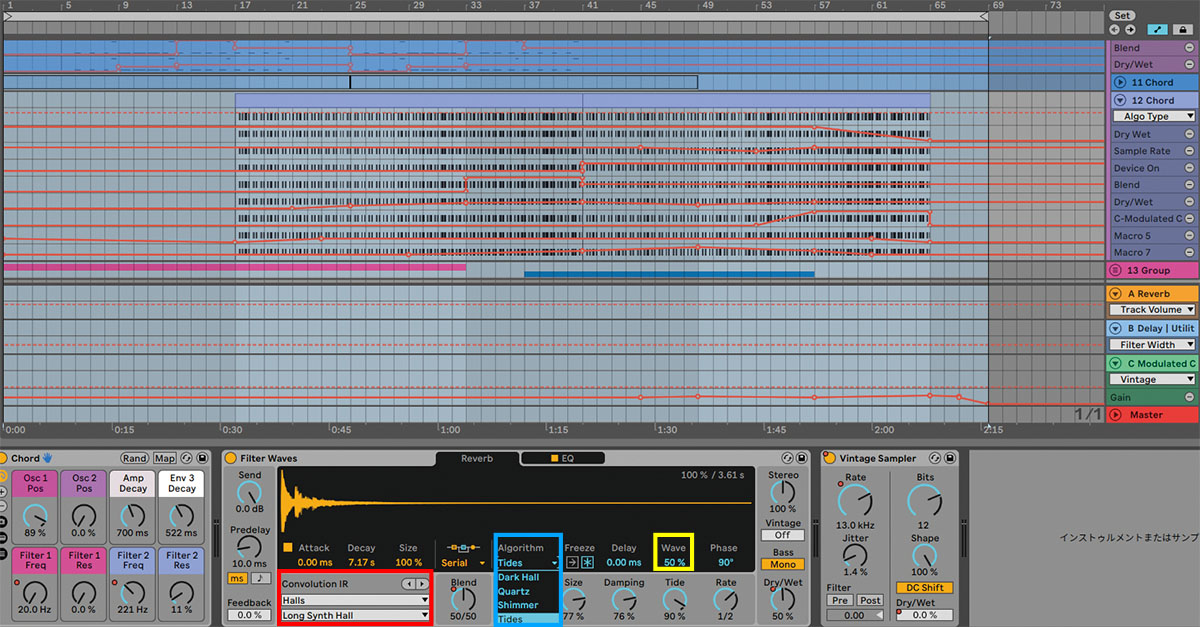Screen dimensions: 1200x627
Task: Toggle the Vintage Sampler device activator
Action: [x=829, y=458]
